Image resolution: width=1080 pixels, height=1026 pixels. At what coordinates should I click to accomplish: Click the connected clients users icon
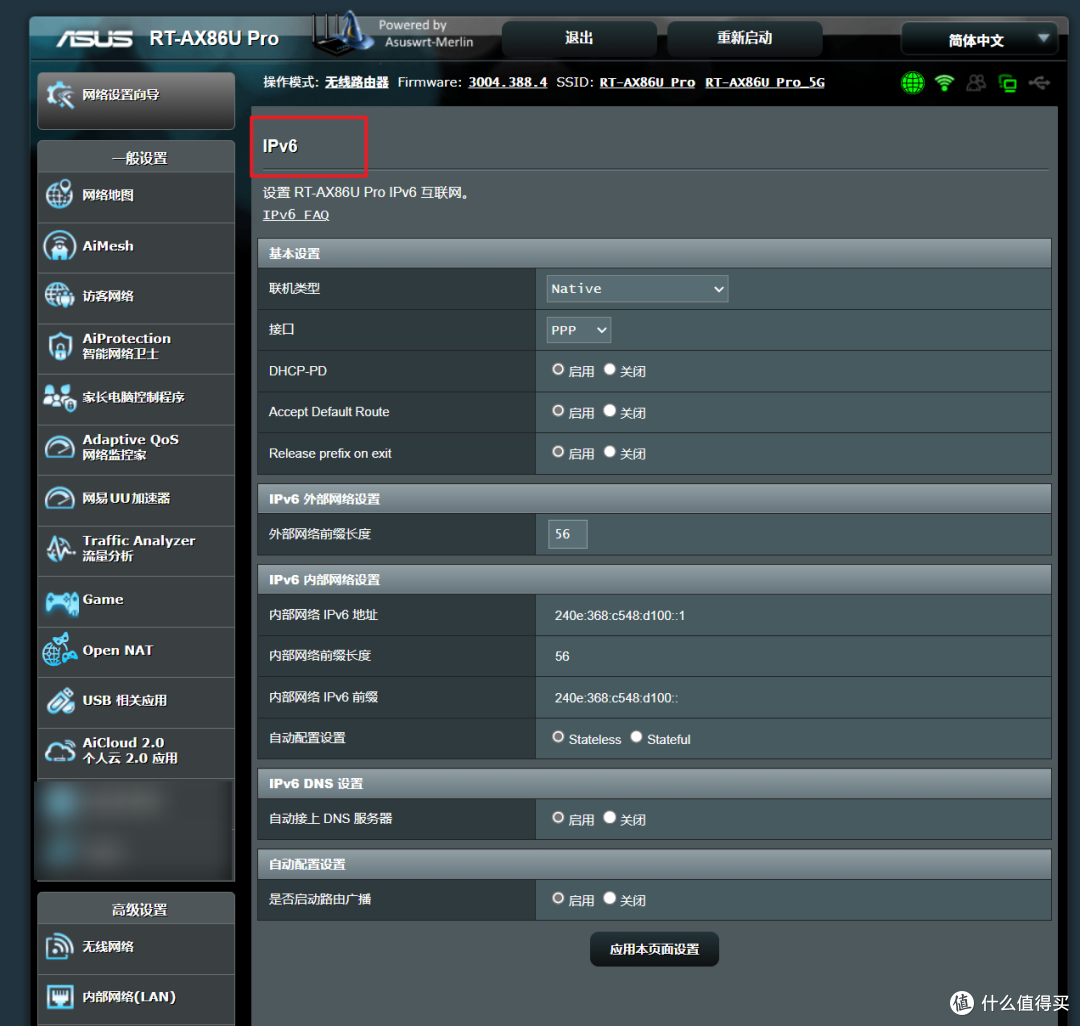[x=976, y=83]
